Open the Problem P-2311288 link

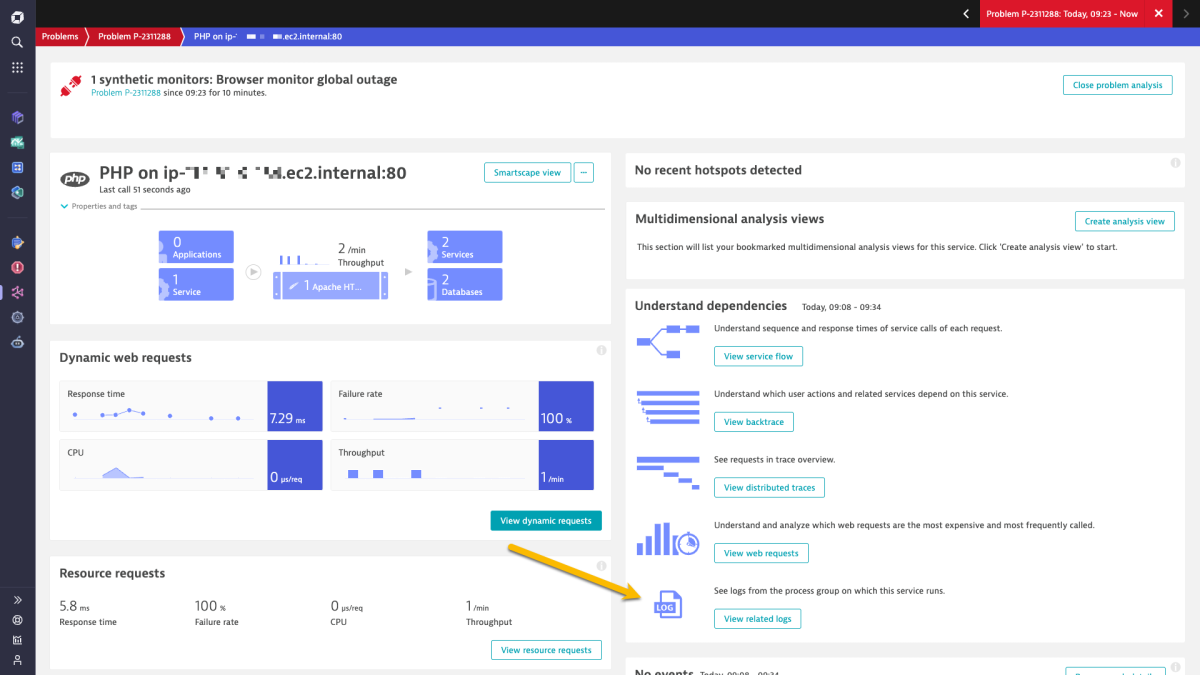coord(124,91)
